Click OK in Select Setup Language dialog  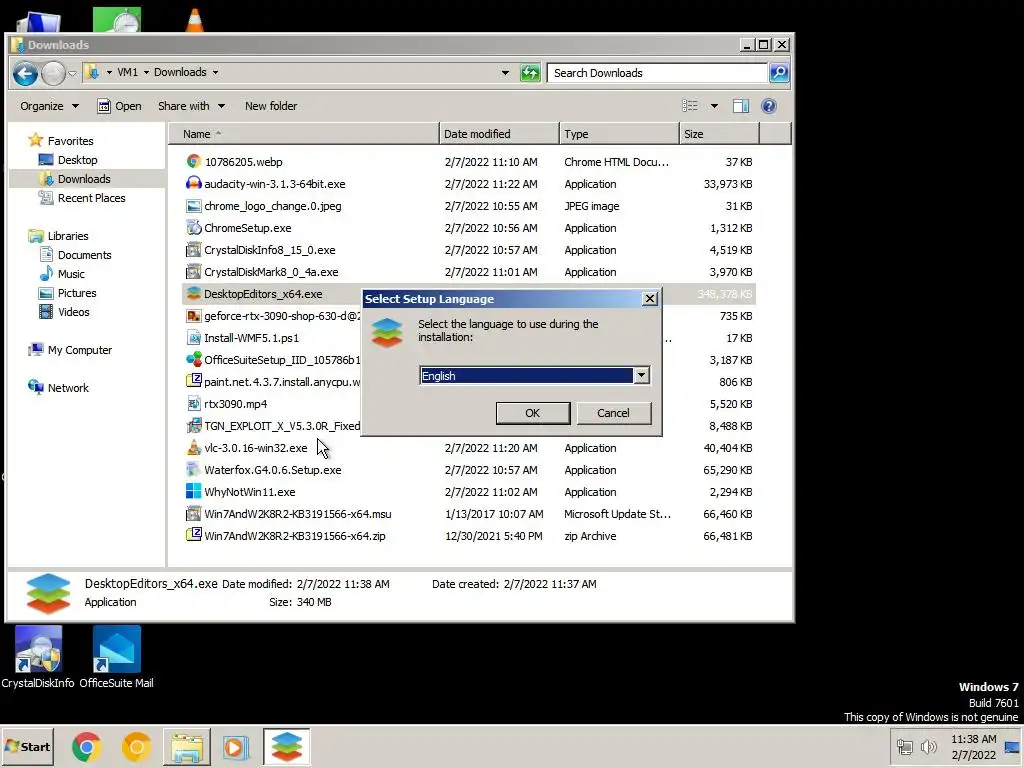tap(532, 413)
